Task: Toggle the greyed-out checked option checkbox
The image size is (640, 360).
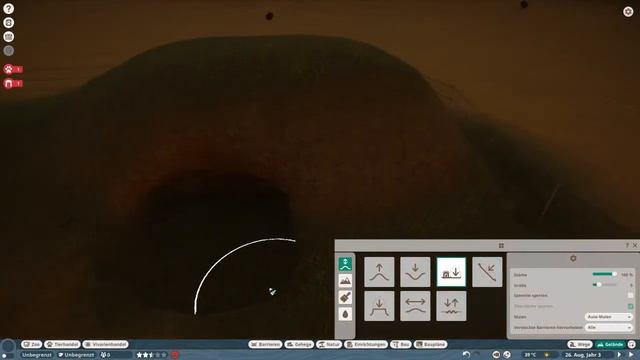Action: [630, 306]
